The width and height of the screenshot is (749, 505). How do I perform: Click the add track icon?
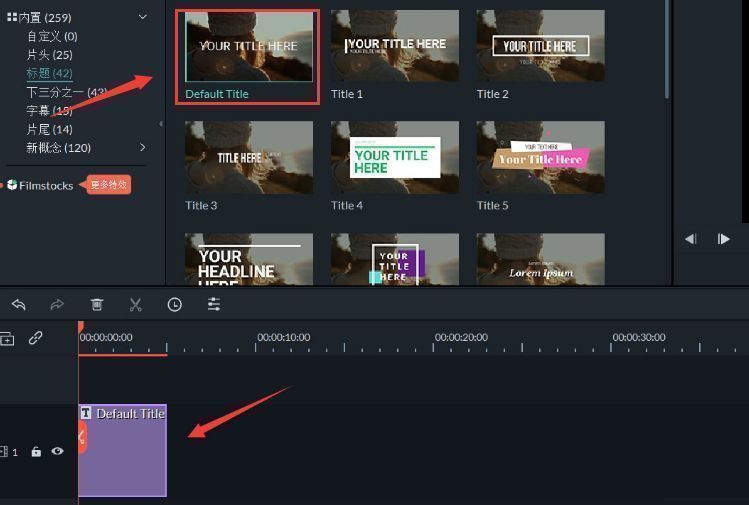7,339
